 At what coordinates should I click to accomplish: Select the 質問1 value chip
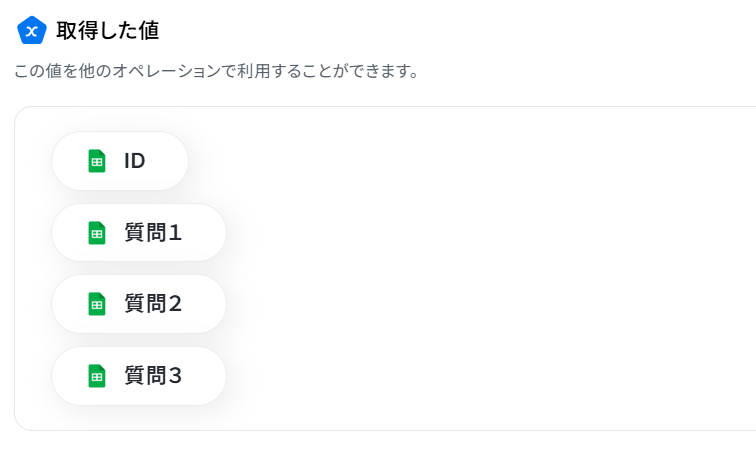coord(139,232)
